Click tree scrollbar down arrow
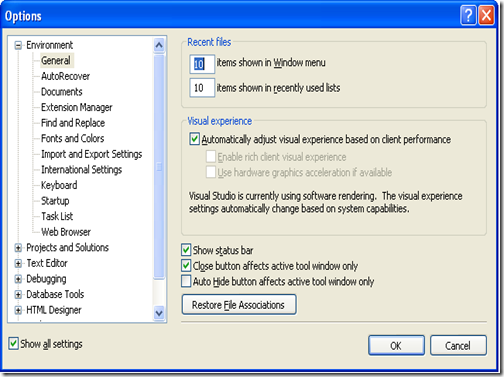This screenshot has height=377, width=504. pyautogui.click(x=159, y=313)
